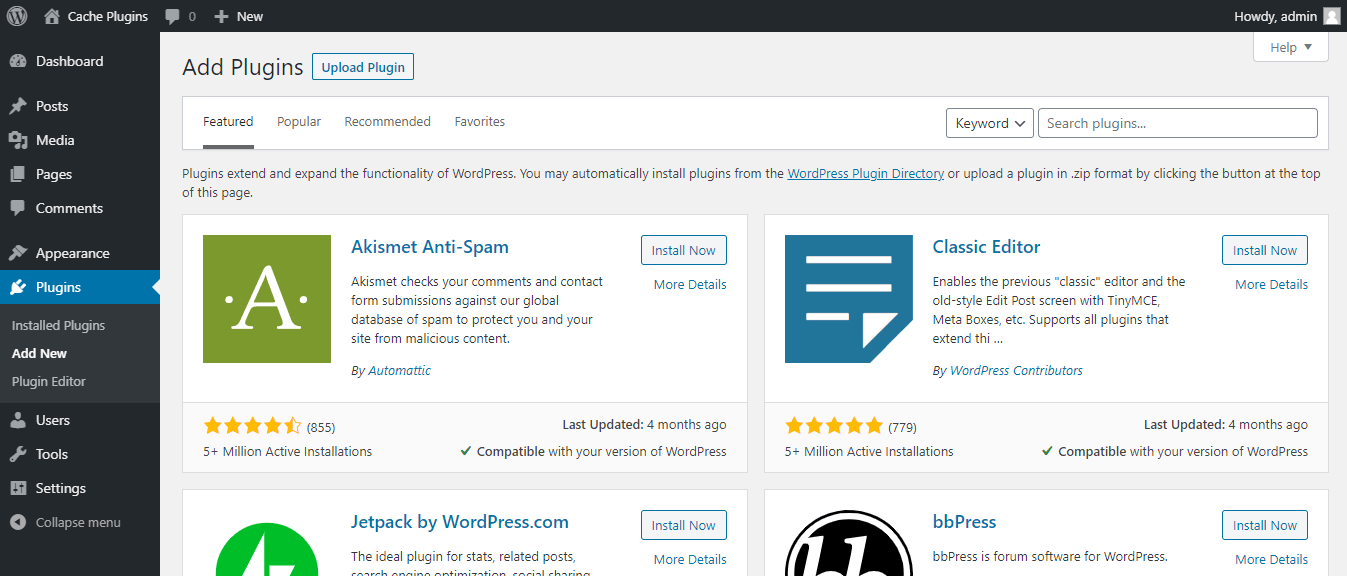Open the Tools menu item
The height and width of the screenshot is (576, 1347).
point(80,454)
